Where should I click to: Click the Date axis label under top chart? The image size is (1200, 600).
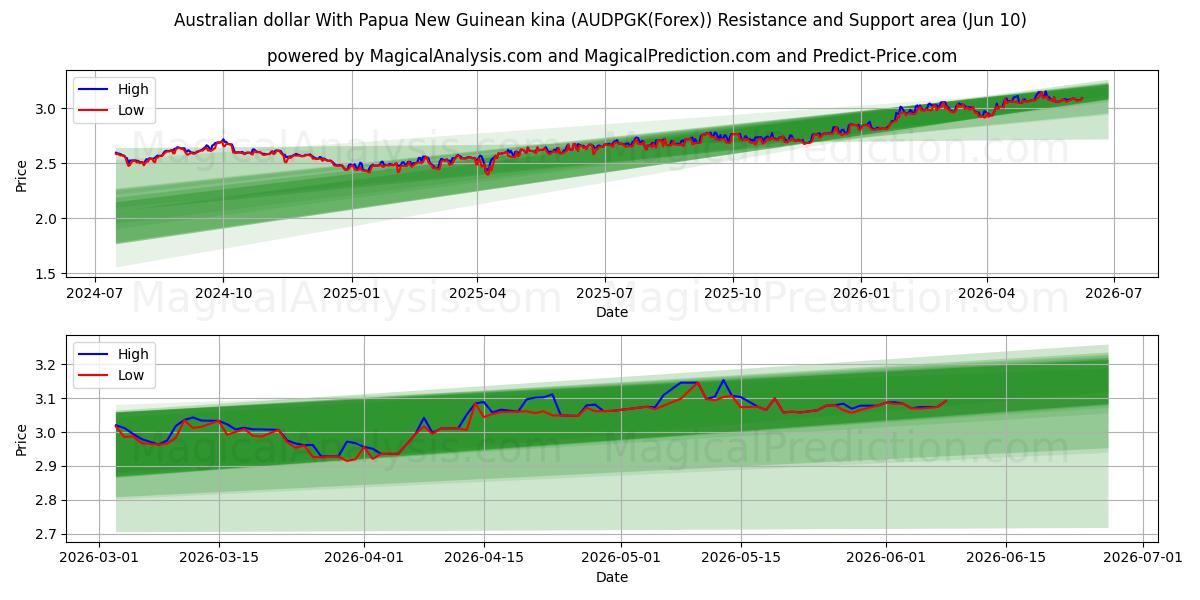[x=612, y=312]
